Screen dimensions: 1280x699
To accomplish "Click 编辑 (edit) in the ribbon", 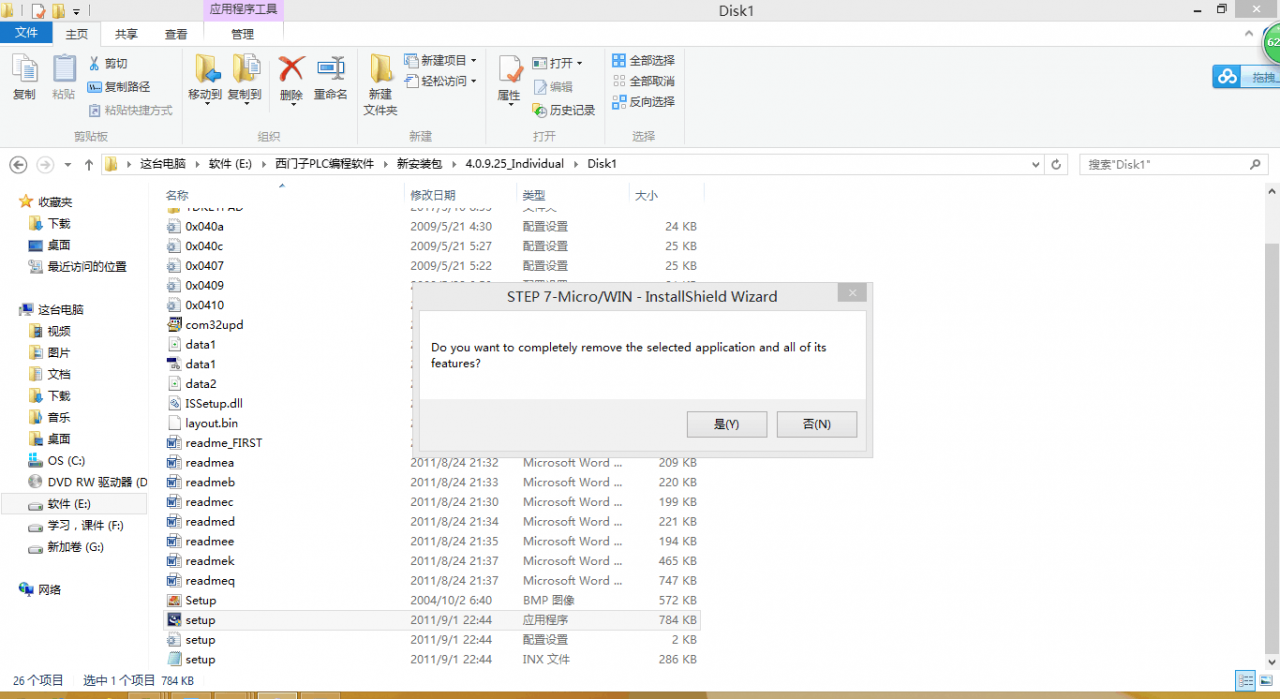I will point(553,87).
